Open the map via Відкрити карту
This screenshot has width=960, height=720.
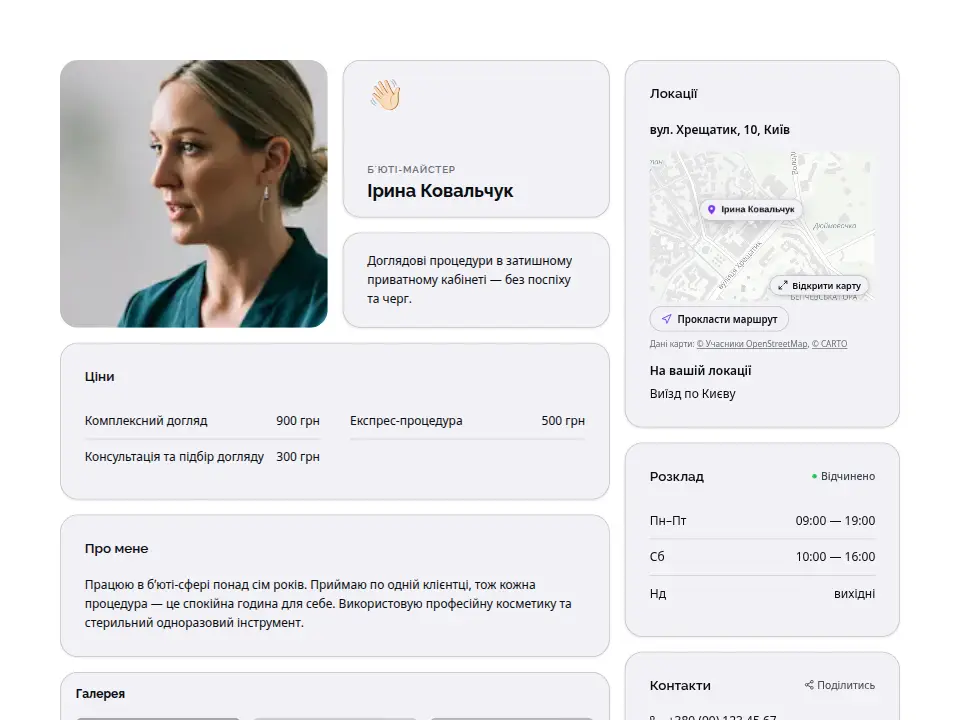(x=819, y=285)
